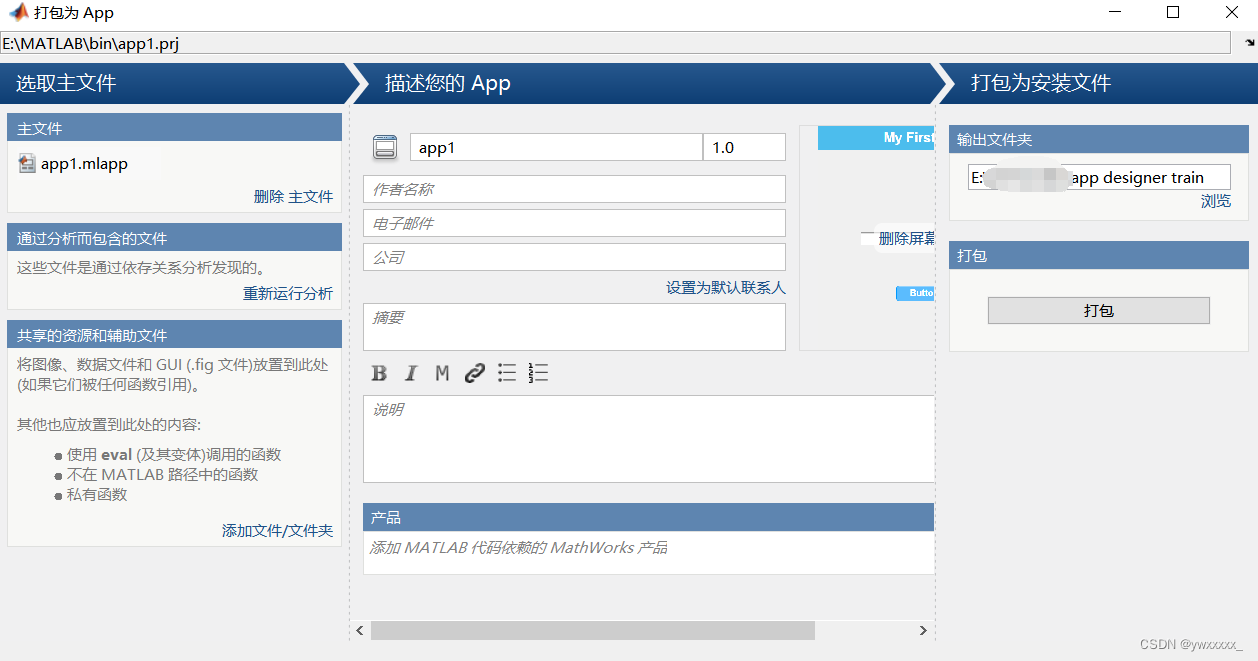Screen dimensions: 1258x661
Task: Click 添加文件/文件夹 link
Action: 277,531
